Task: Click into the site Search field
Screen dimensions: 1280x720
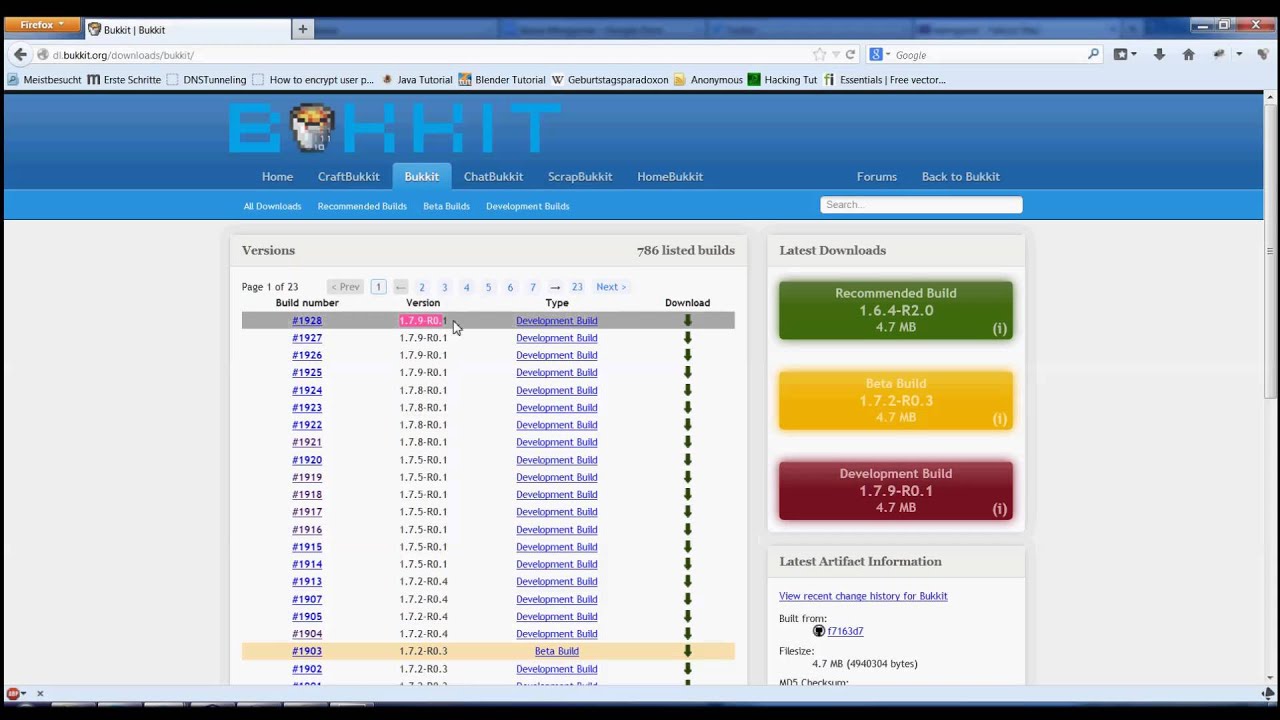Action: click(921, 204)
